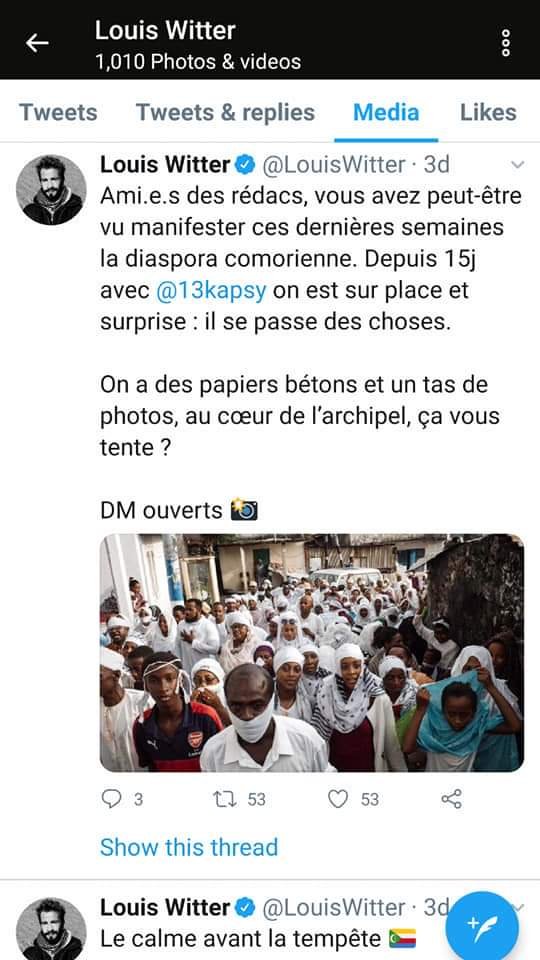This screenshot has width=540, height=960.
Task: Tap the verified badge next to Louis Witter
Action: [x=245, y=165]
